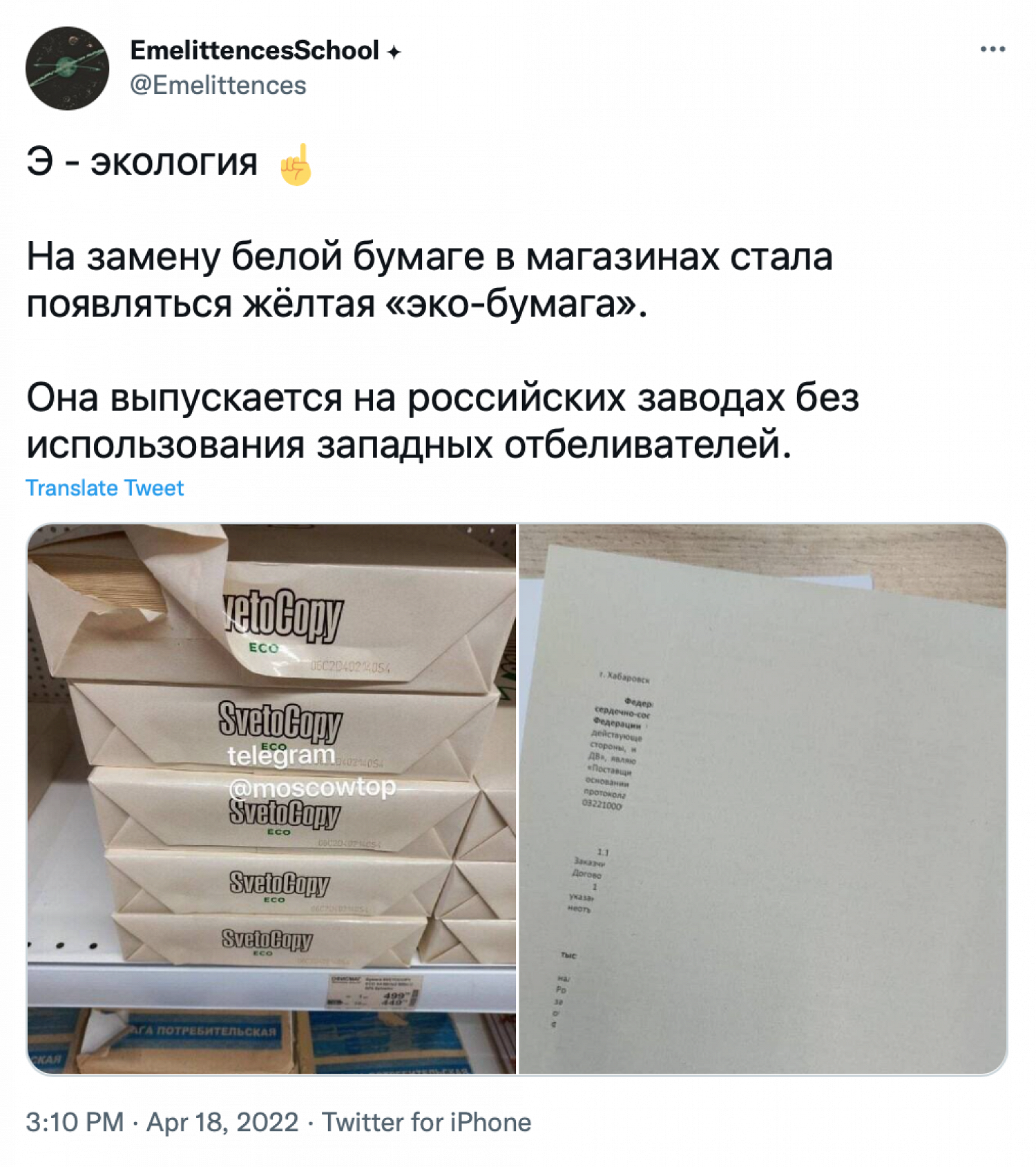Viewport: 1036px width, 1167px height.
Task: Click the Twitter for iPhone source label
Action: pyautogui.click(x=427, y=1122)
